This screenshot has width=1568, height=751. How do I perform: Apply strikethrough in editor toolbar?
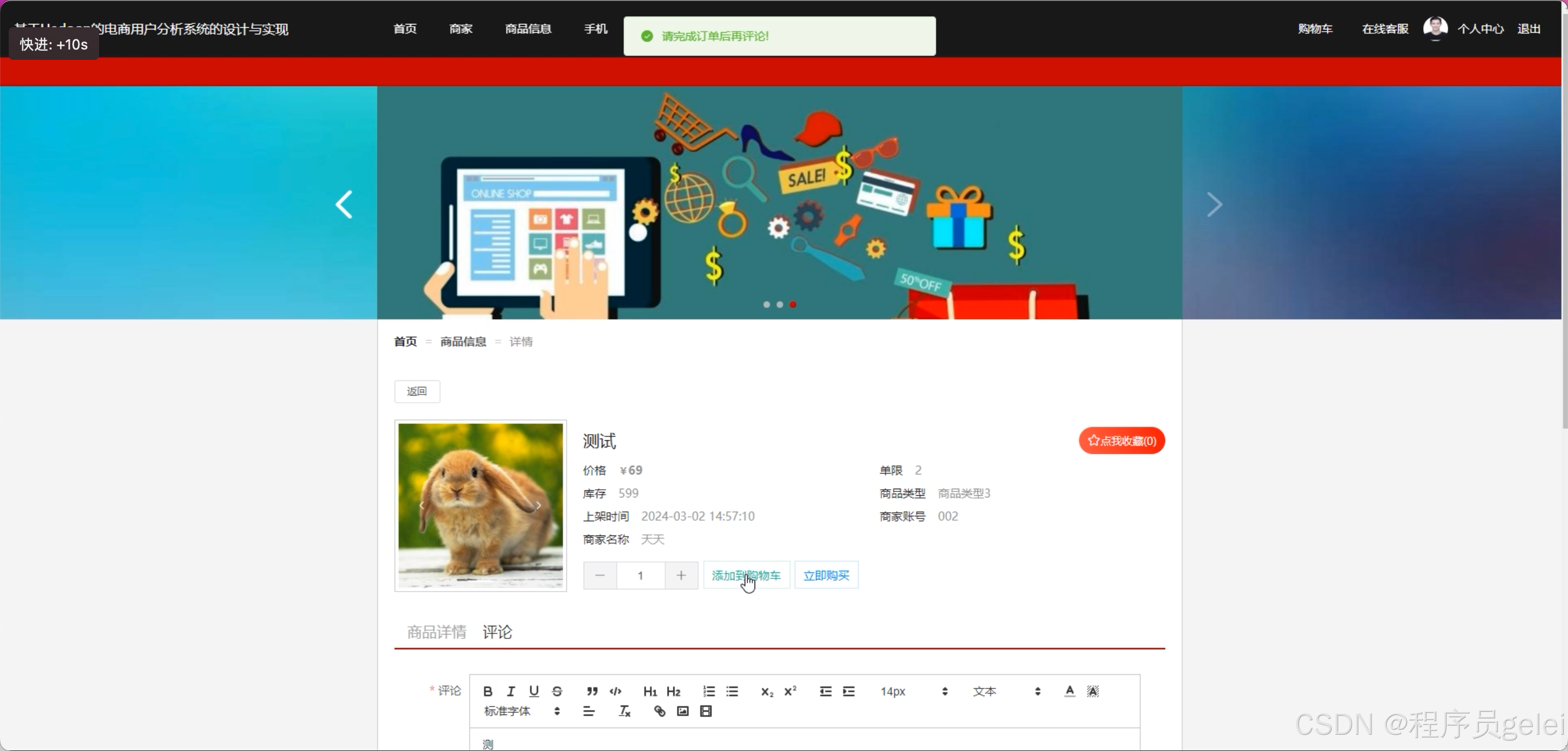coord(557,691)
